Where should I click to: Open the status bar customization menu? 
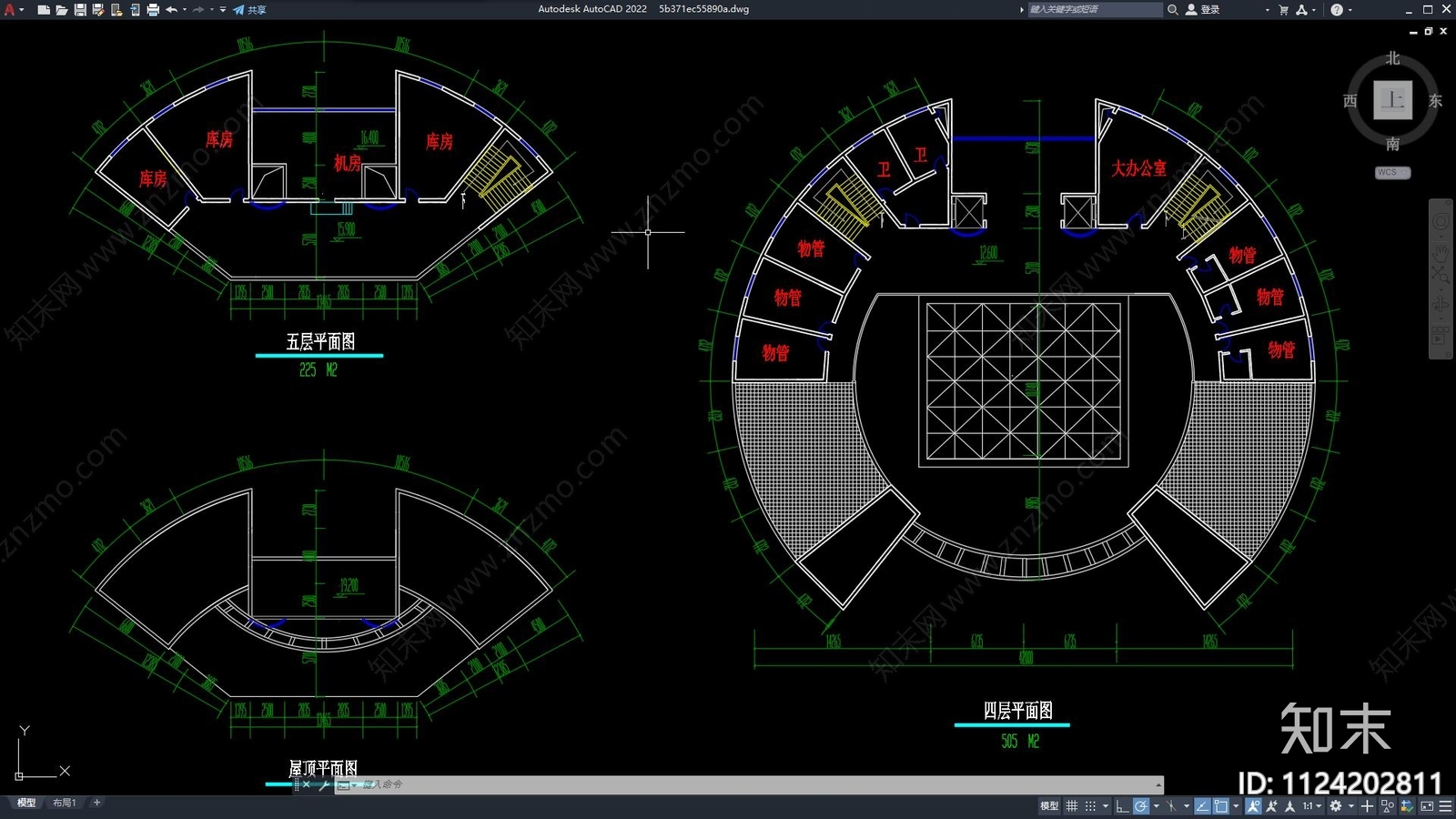click(1445, 806)
